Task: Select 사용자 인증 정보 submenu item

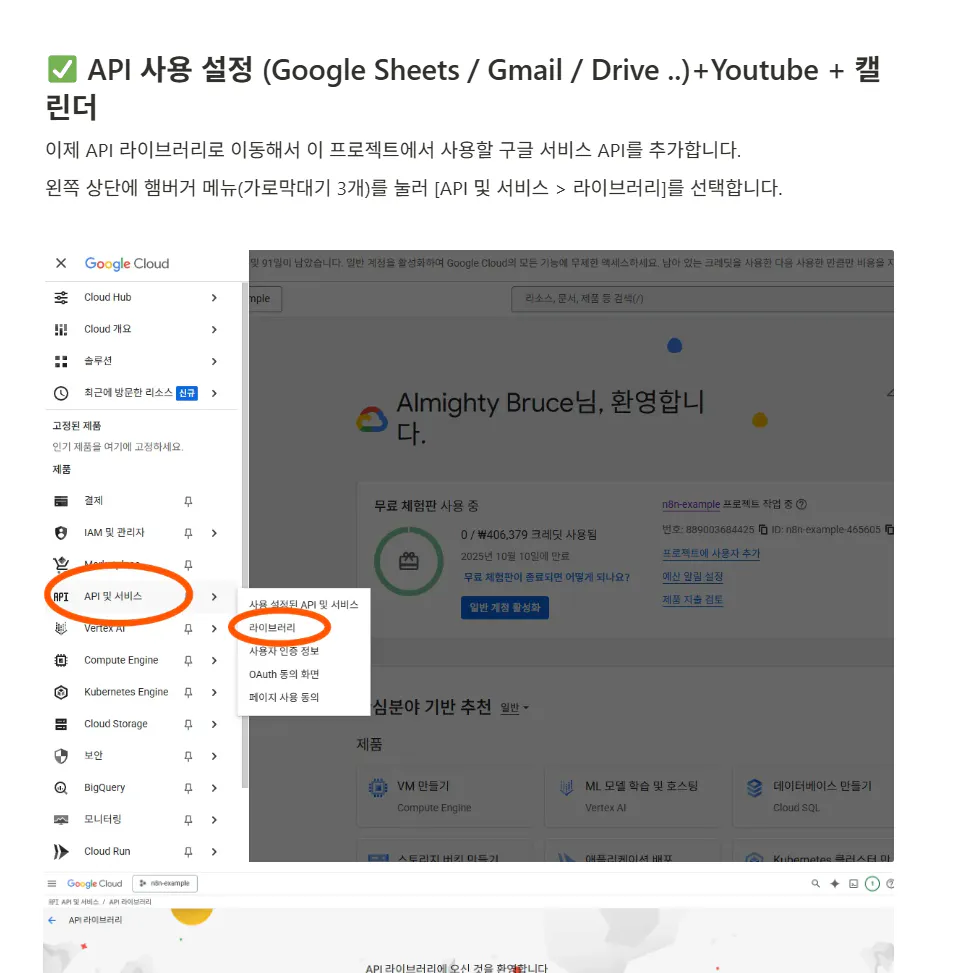Action: [284, 651]
